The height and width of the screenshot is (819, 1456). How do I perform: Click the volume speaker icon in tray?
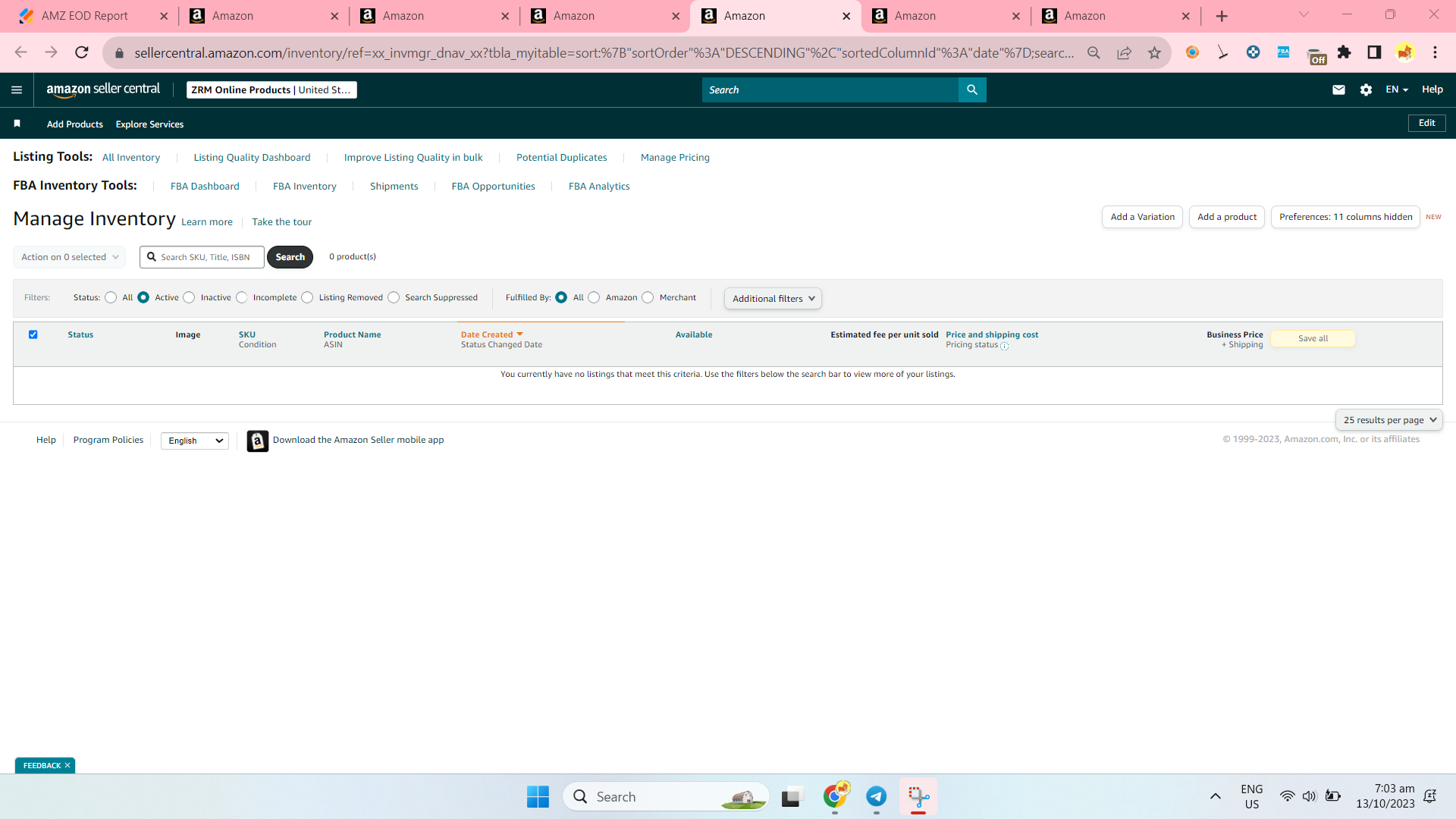click(x=1309, y=796)
